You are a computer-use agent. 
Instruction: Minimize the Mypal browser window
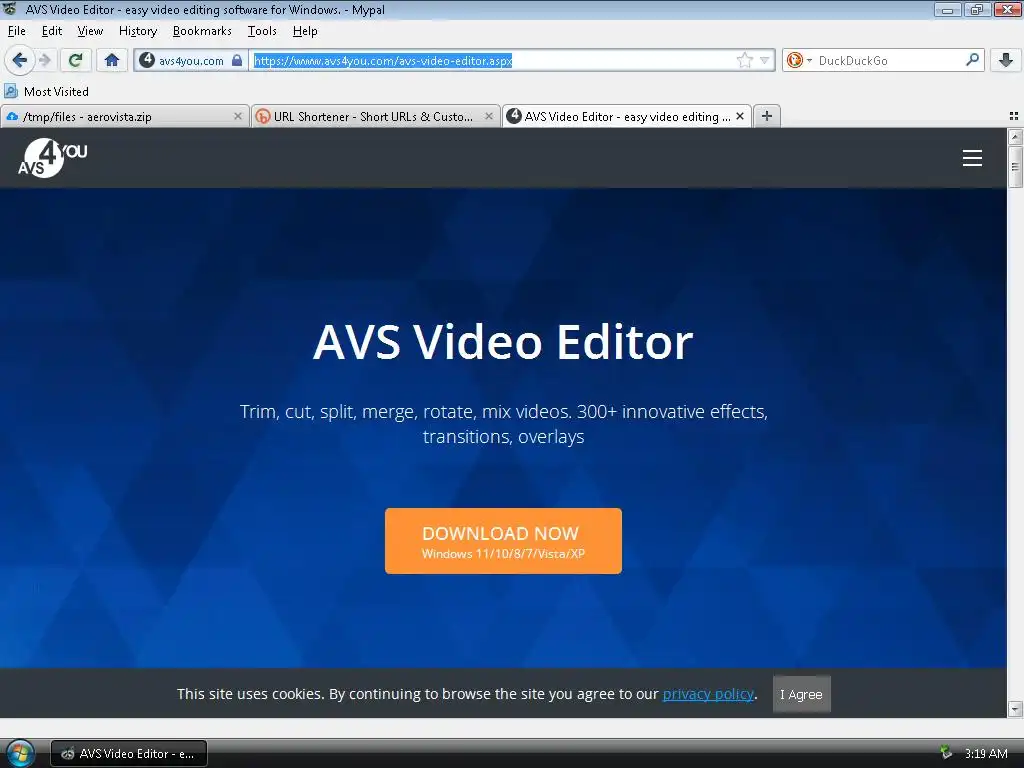[947, 10]
